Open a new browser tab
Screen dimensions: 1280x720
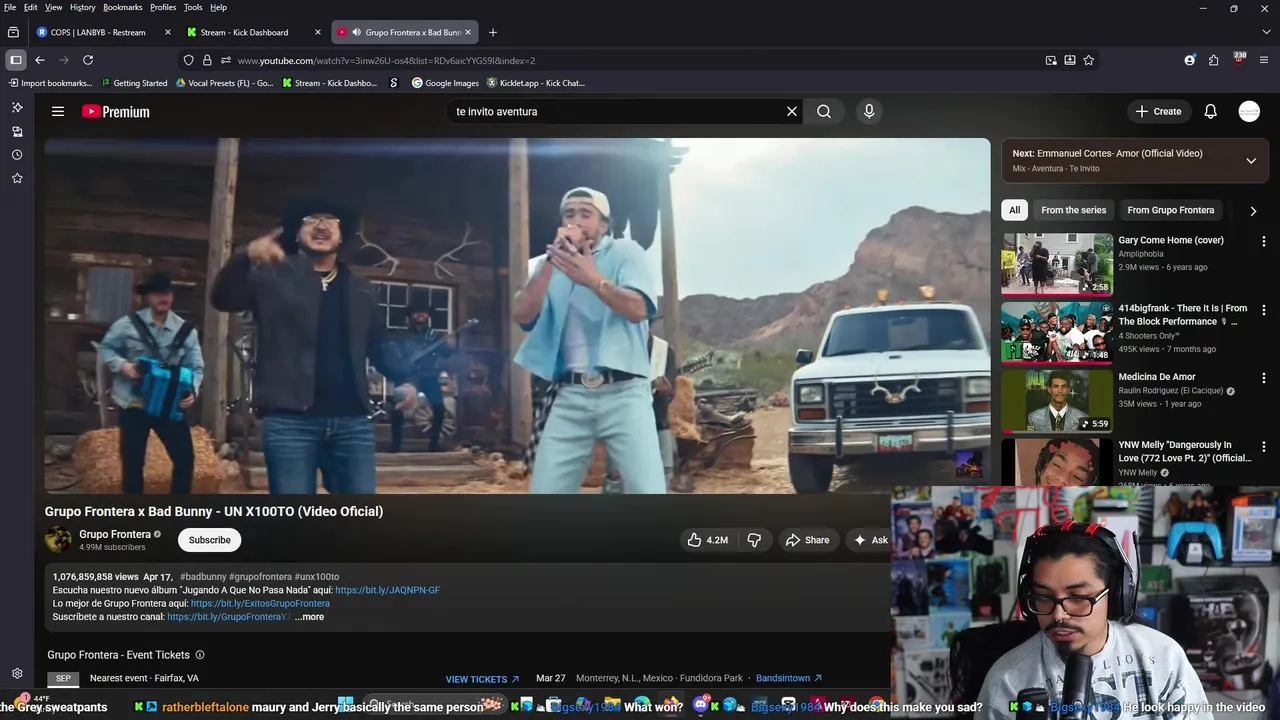point(492,32)
